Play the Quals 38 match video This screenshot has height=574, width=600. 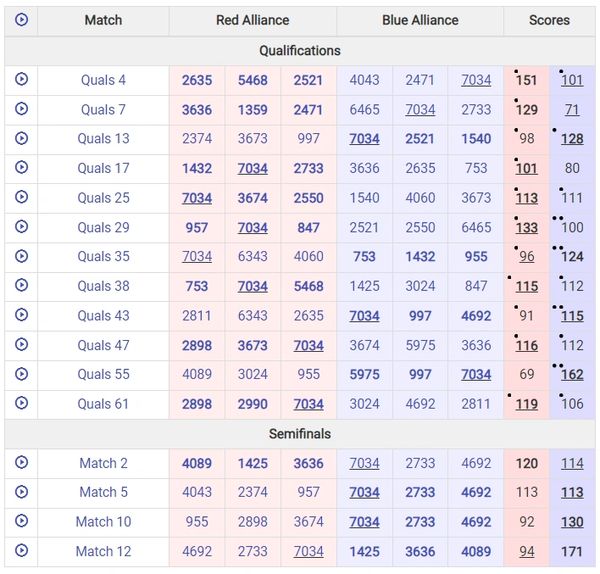click(x=21, y=286)
